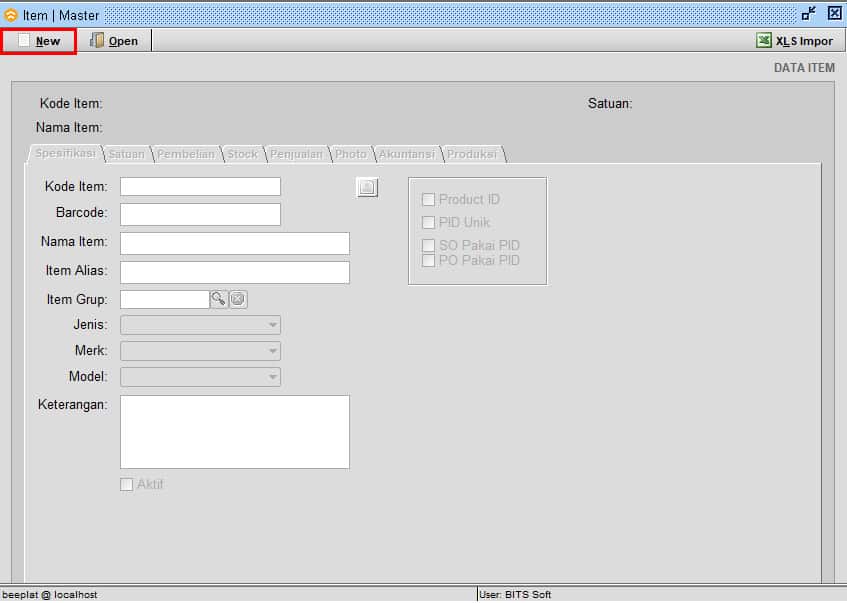Click the New button in the toolbar
Screen dimensions: 847x603
coord(39,41)
